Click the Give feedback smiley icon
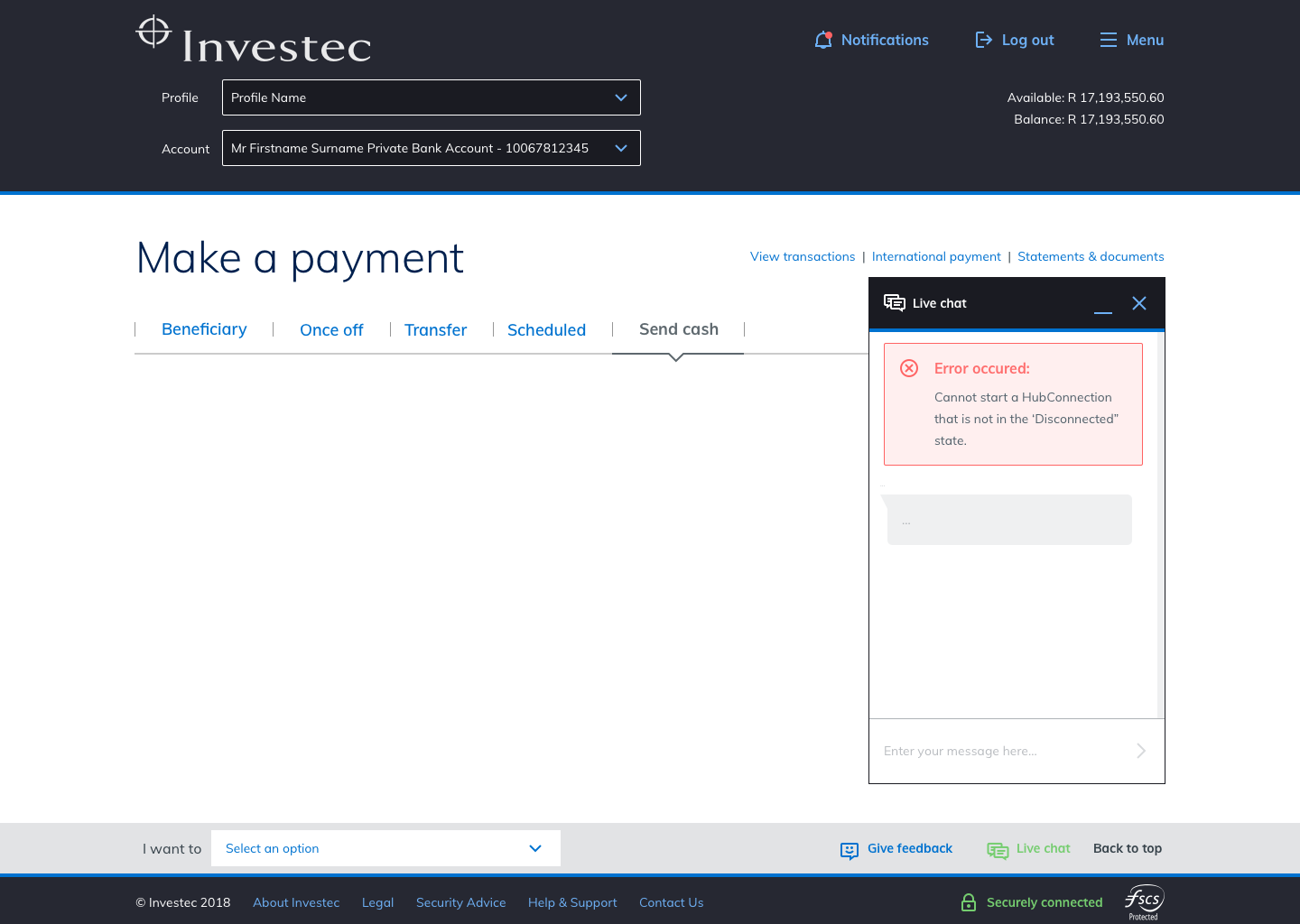 (849, 850)
